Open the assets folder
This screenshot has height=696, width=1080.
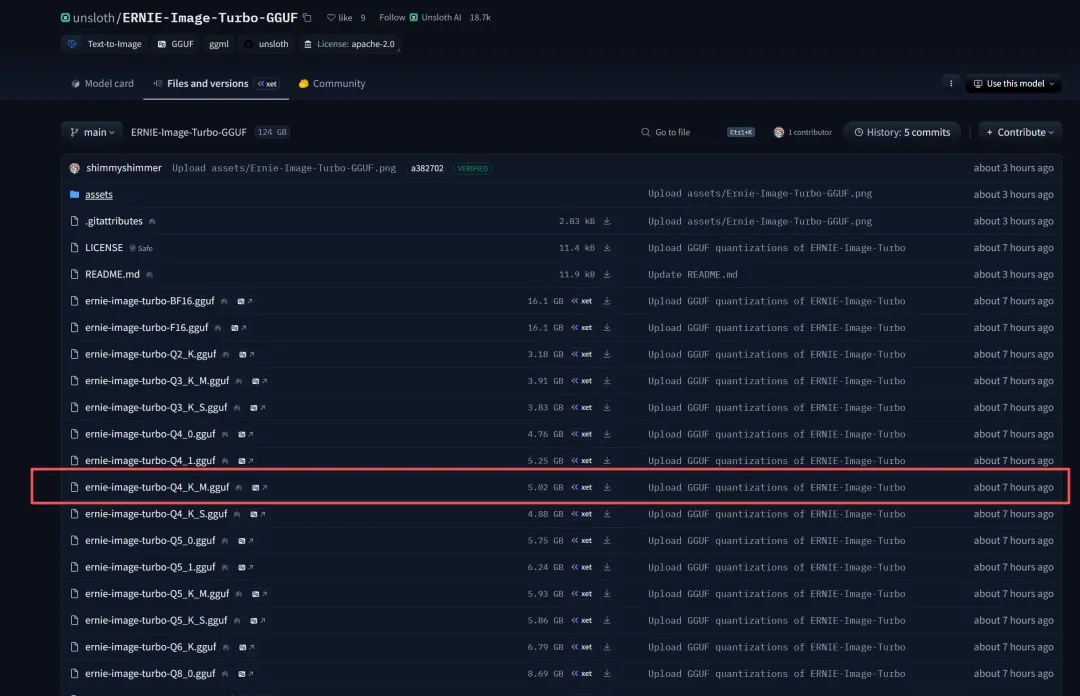click(x=98, y=194)
